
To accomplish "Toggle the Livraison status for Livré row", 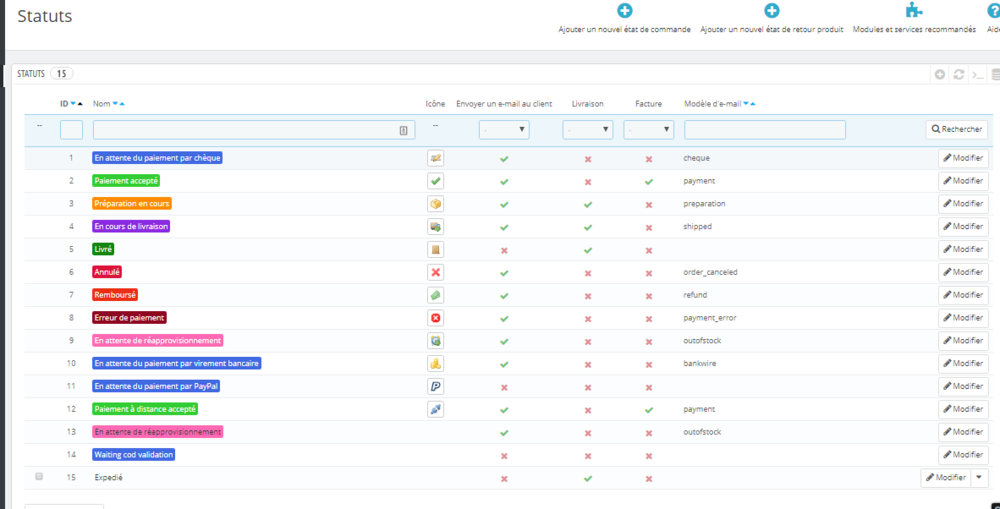I will pos(588,250).
